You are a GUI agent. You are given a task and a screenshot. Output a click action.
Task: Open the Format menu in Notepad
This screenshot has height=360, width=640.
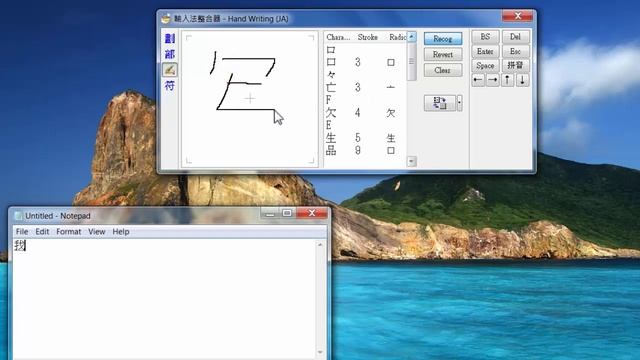point(69,231)
